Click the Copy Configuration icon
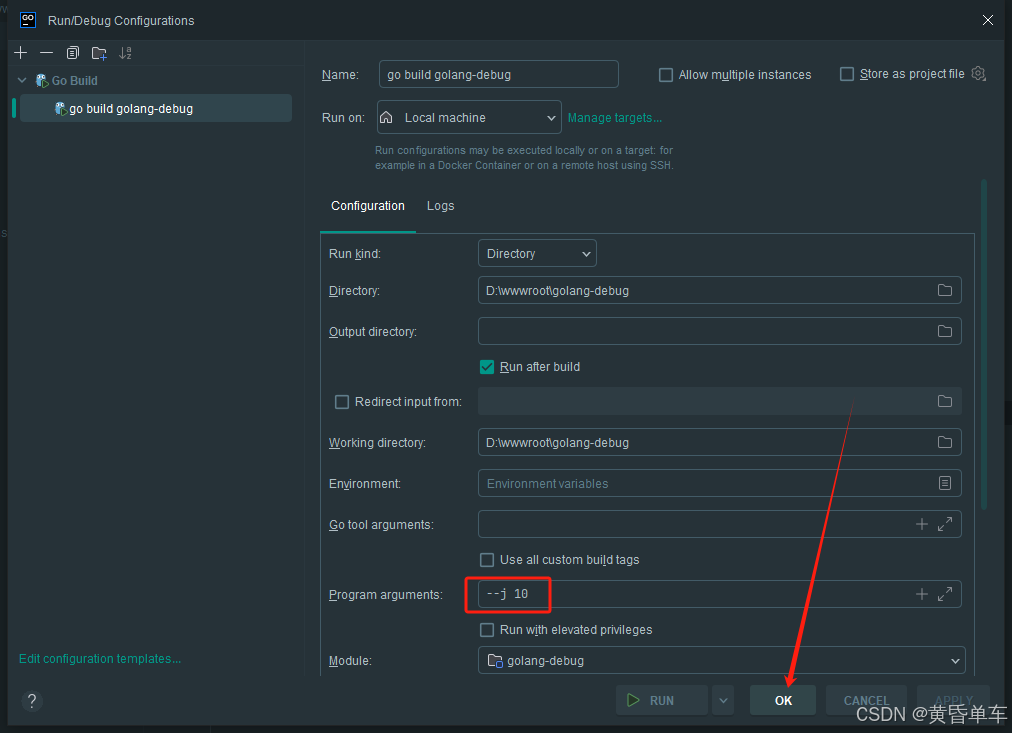The image size is (1012, 733). click(x=72, y=53)
